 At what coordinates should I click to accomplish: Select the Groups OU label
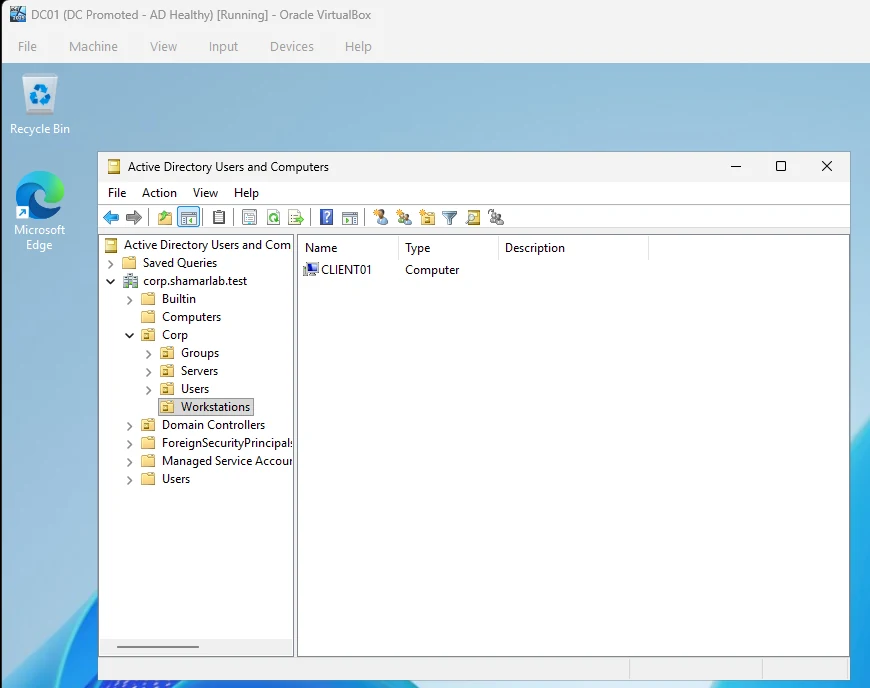click(x=200, y=353)
